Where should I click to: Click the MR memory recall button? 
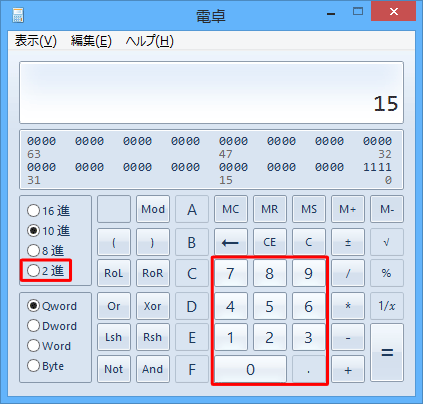(270, 209)
